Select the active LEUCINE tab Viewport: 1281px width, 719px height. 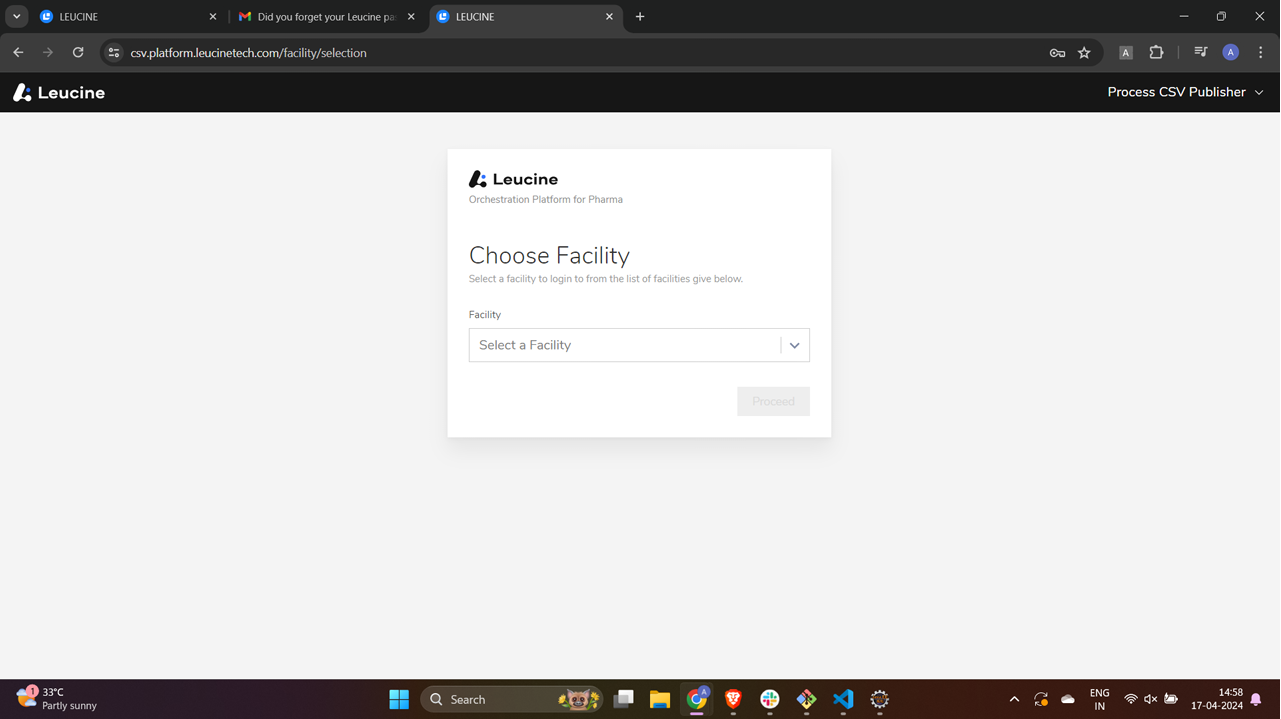point(526,17)
